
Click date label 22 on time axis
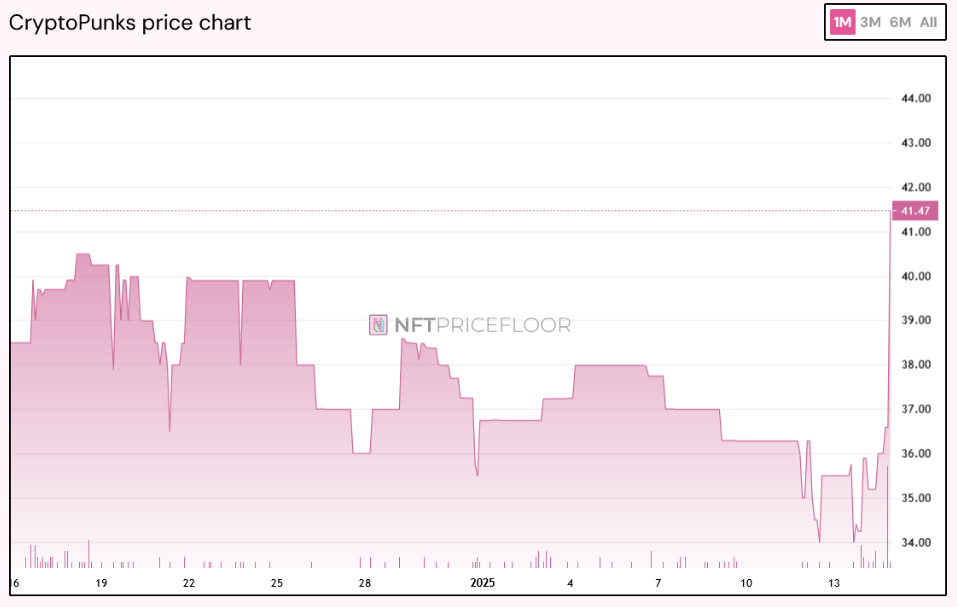point(189,582)
